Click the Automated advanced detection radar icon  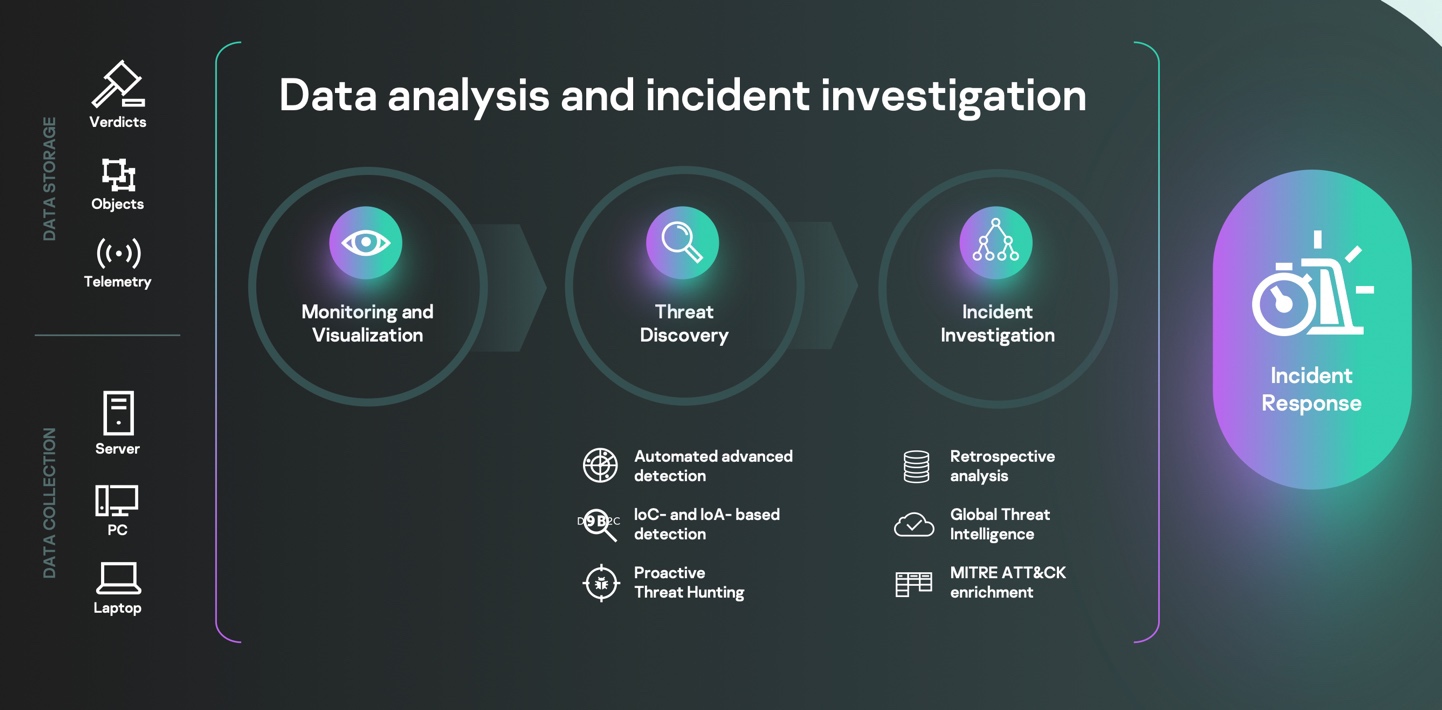point(600,466)
